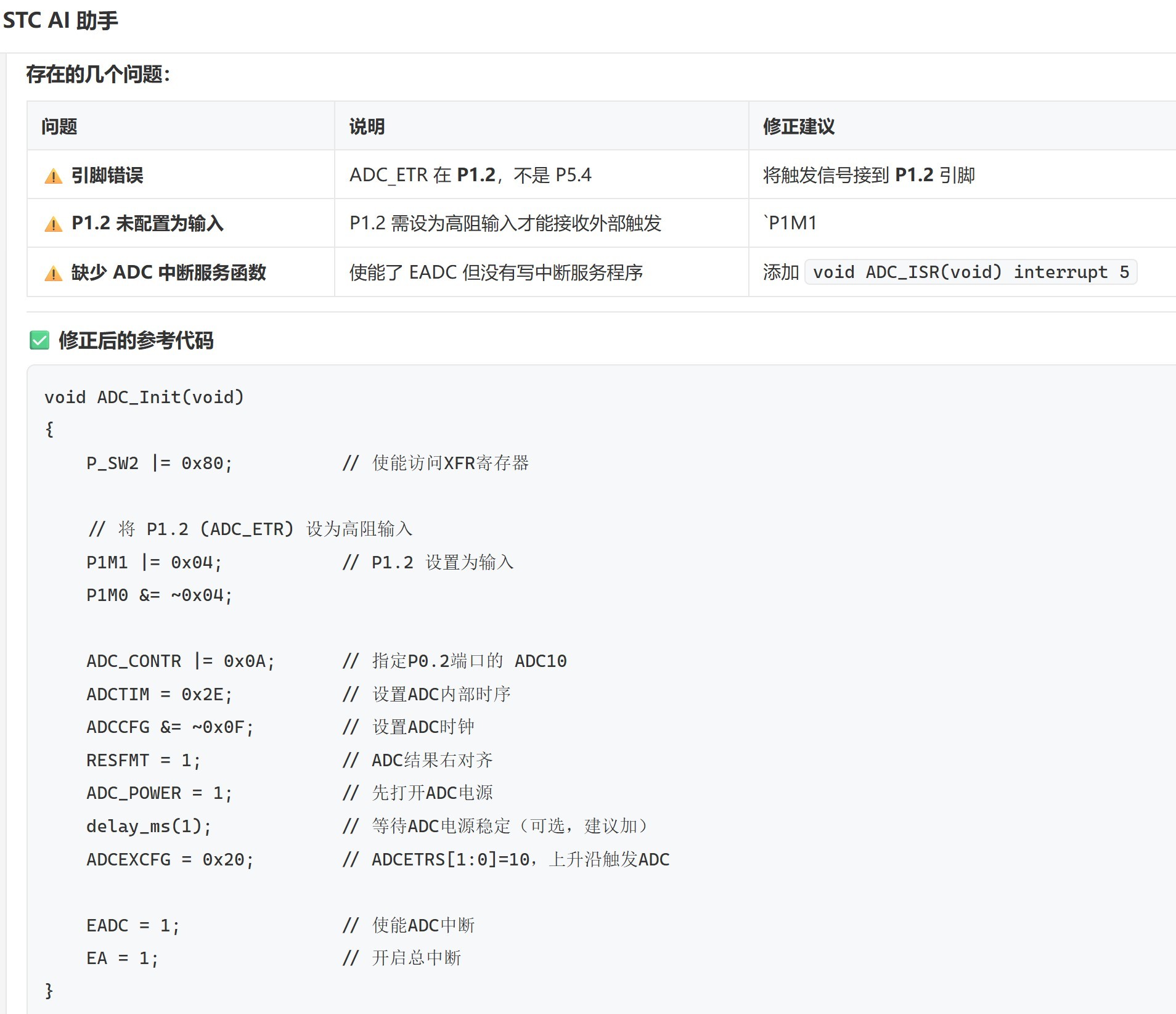Click the code line P1M1 |= 0x04;
Viewport: 1176px width, 1014px height.
[154, 562]
